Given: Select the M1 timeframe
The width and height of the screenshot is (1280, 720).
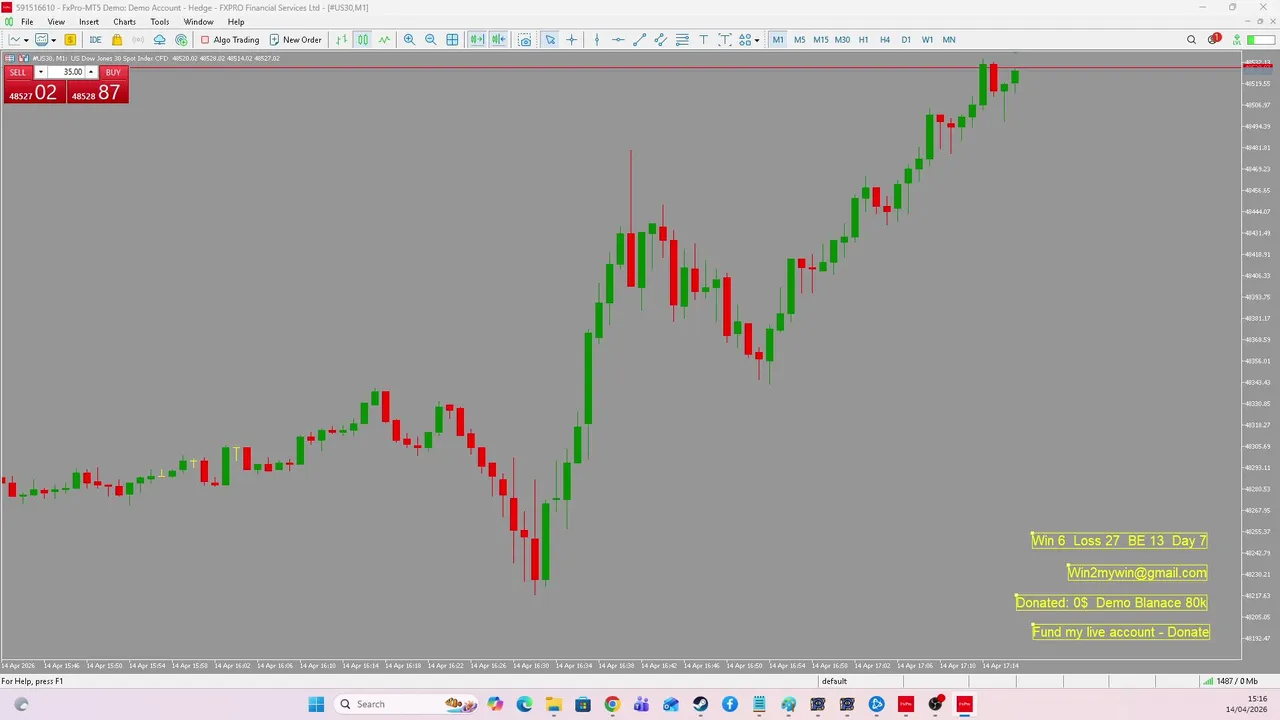Looking at the screenshot, I should (778, 40).
